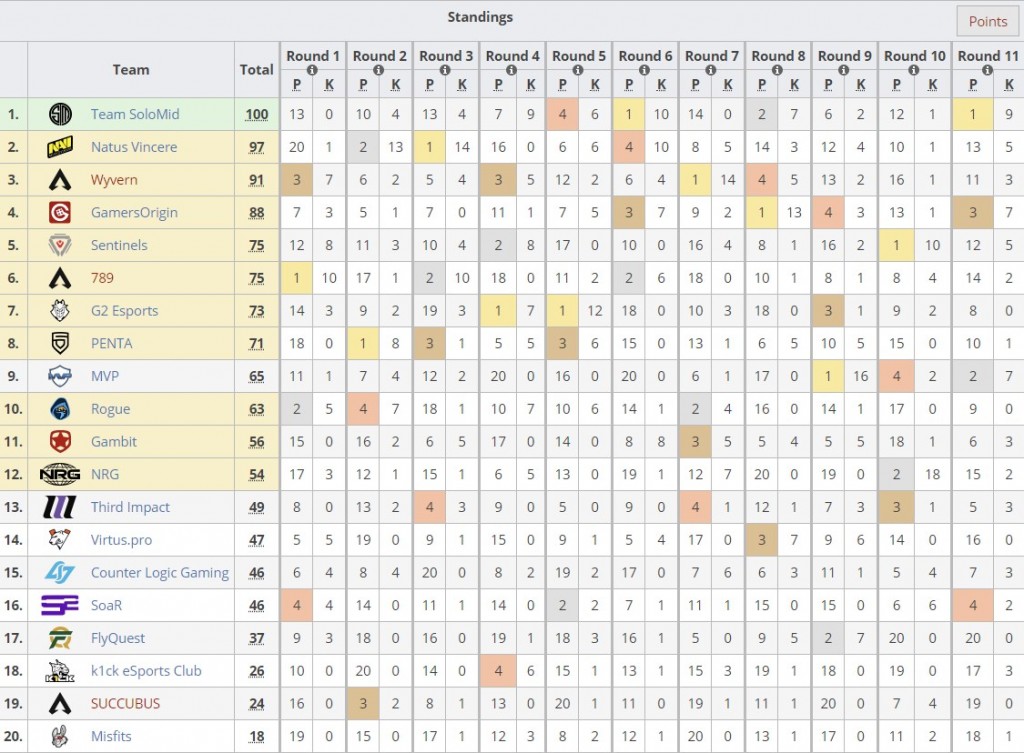Click the Counter Logic Gaming logo
Screen dimensions: 1024x753
pos(60,573)
